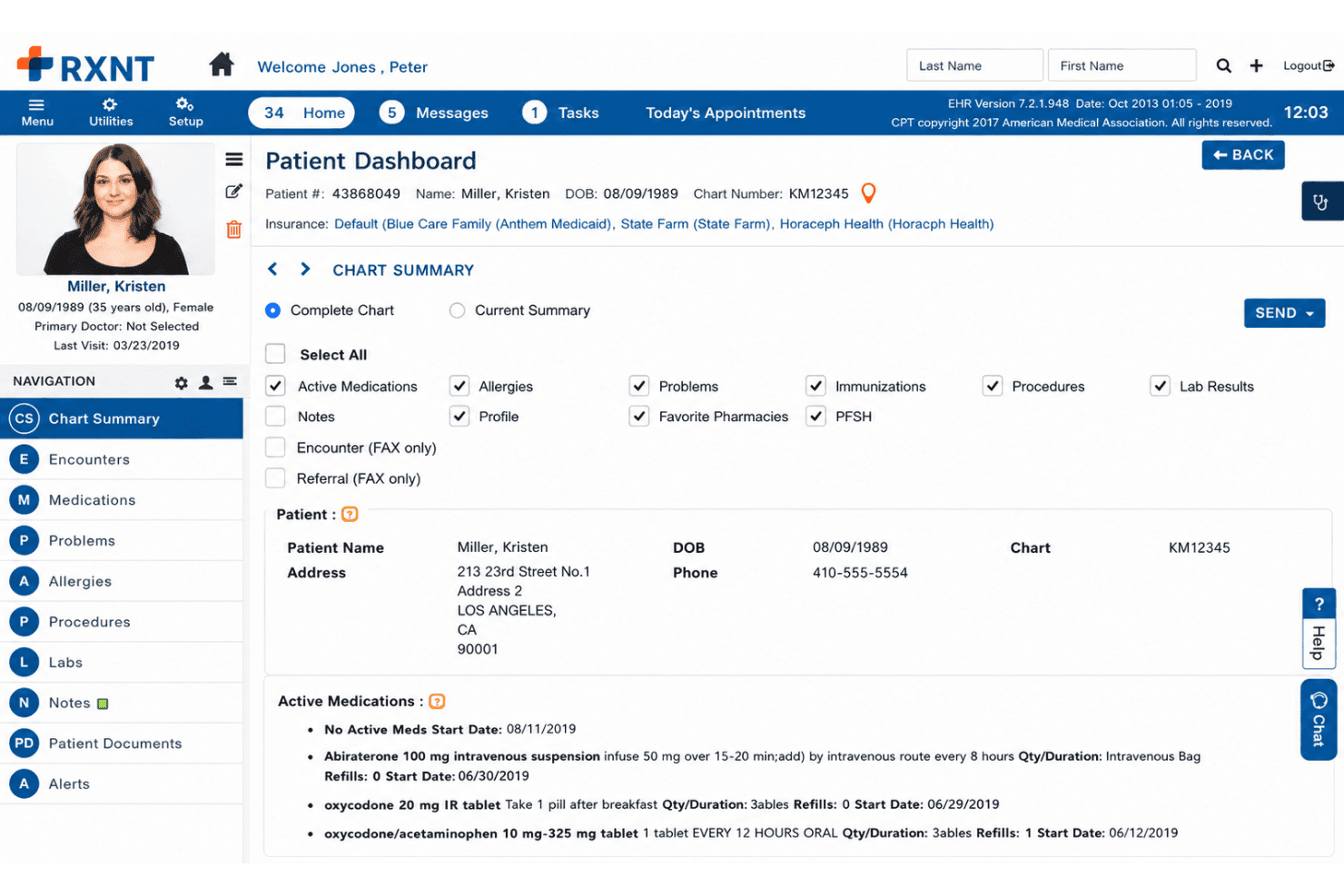Open the Chat side tab

[1319, 719]
